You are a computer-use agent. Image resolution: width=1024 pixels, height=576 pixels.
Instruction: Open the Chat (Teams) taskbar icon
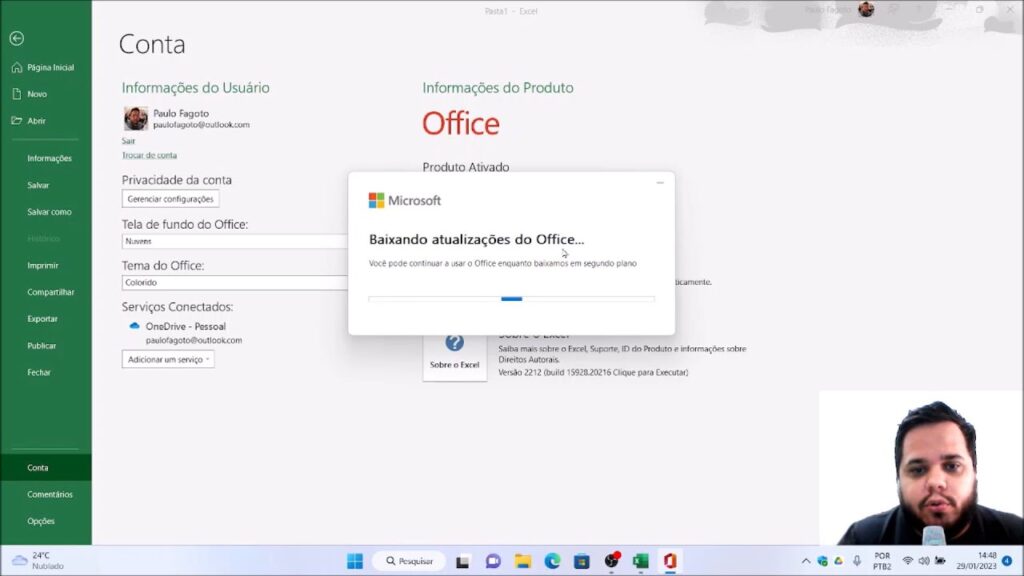(x=492, y=561)
